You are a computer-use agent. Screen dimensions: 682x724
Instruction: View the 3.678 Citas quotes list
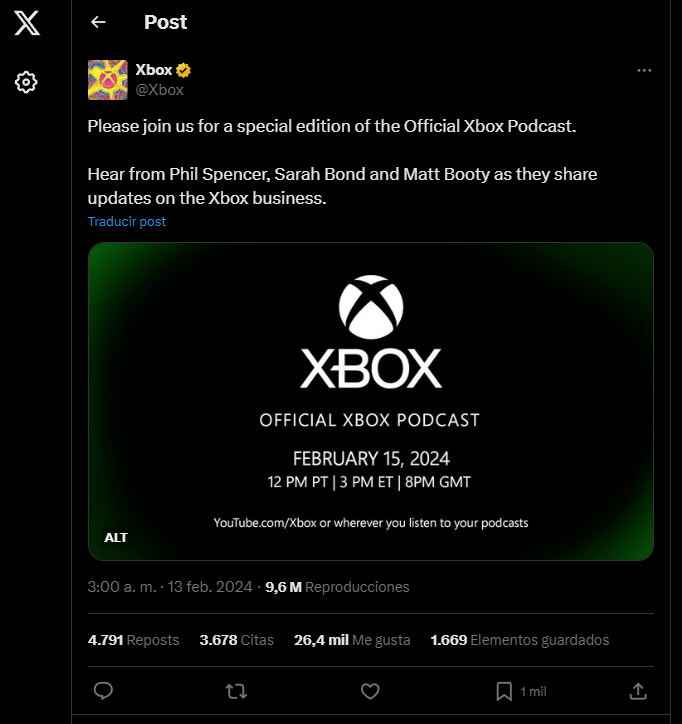click(236, 640)
